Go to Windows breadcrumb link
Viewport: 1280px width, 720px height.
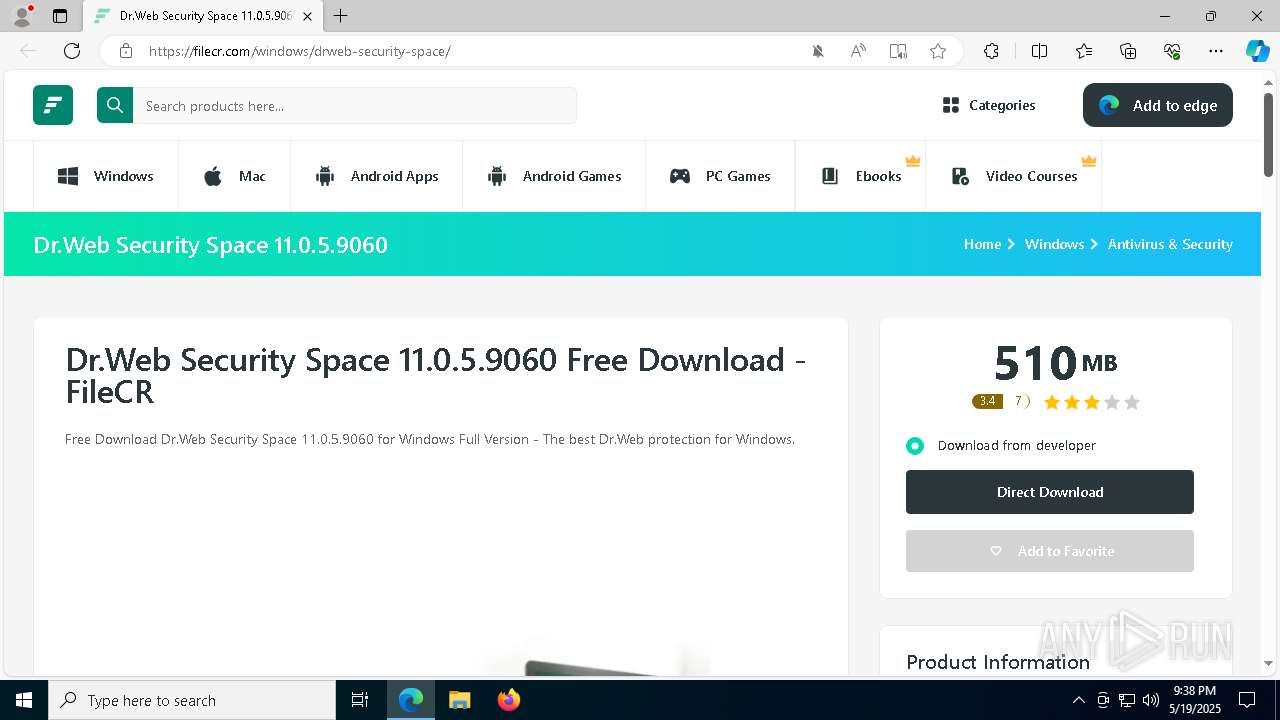[1054, 244]
